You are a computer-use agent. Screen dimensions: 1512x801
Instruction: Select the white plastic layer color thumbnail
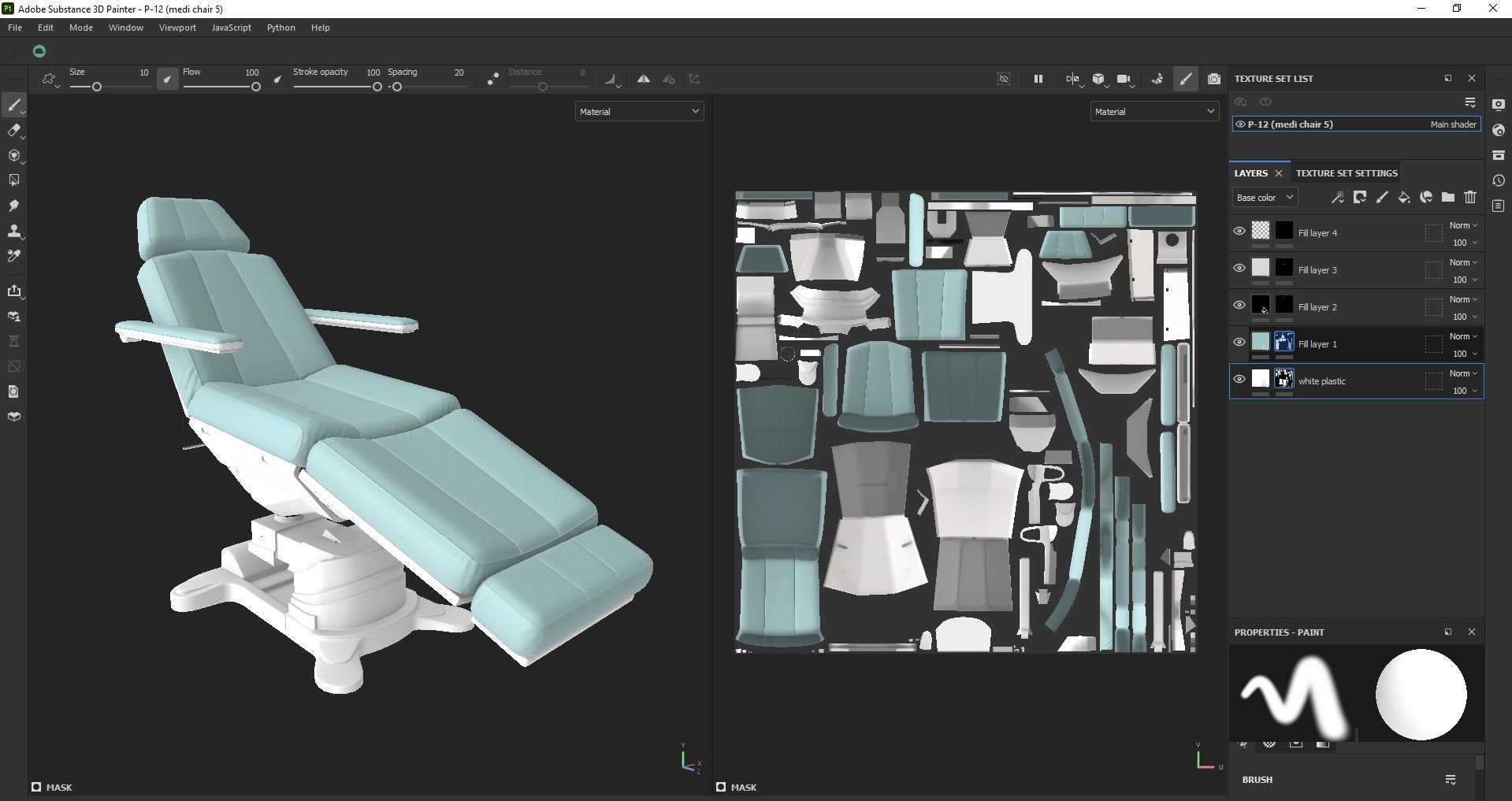coord(1261,379)
